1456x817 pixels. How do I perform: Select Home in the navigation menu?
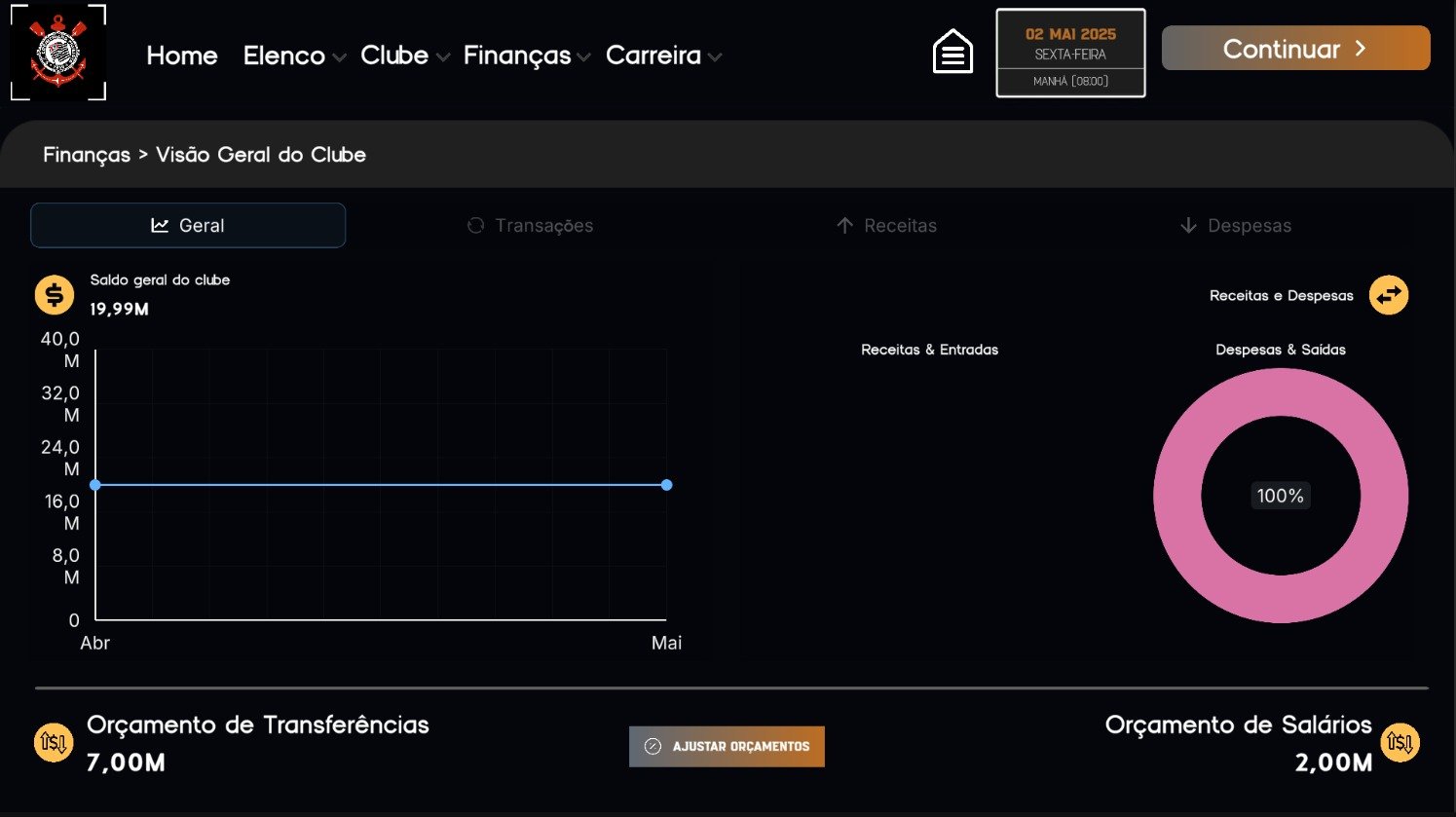pyautogui.click(x=181, y=56)
